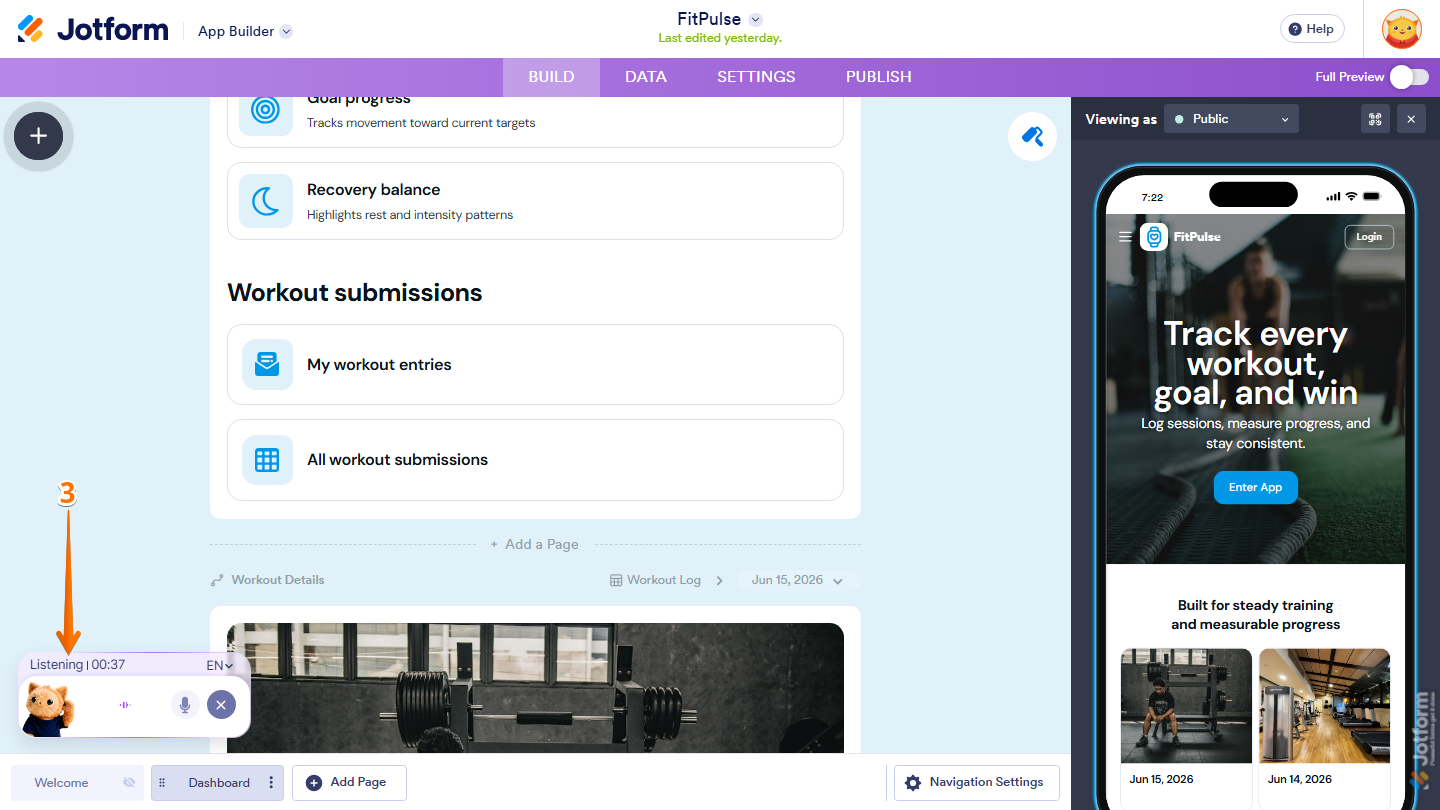Open the Workout Log table link
Viewport: 1440px width, 810px height.
click(x=655, y=580)
